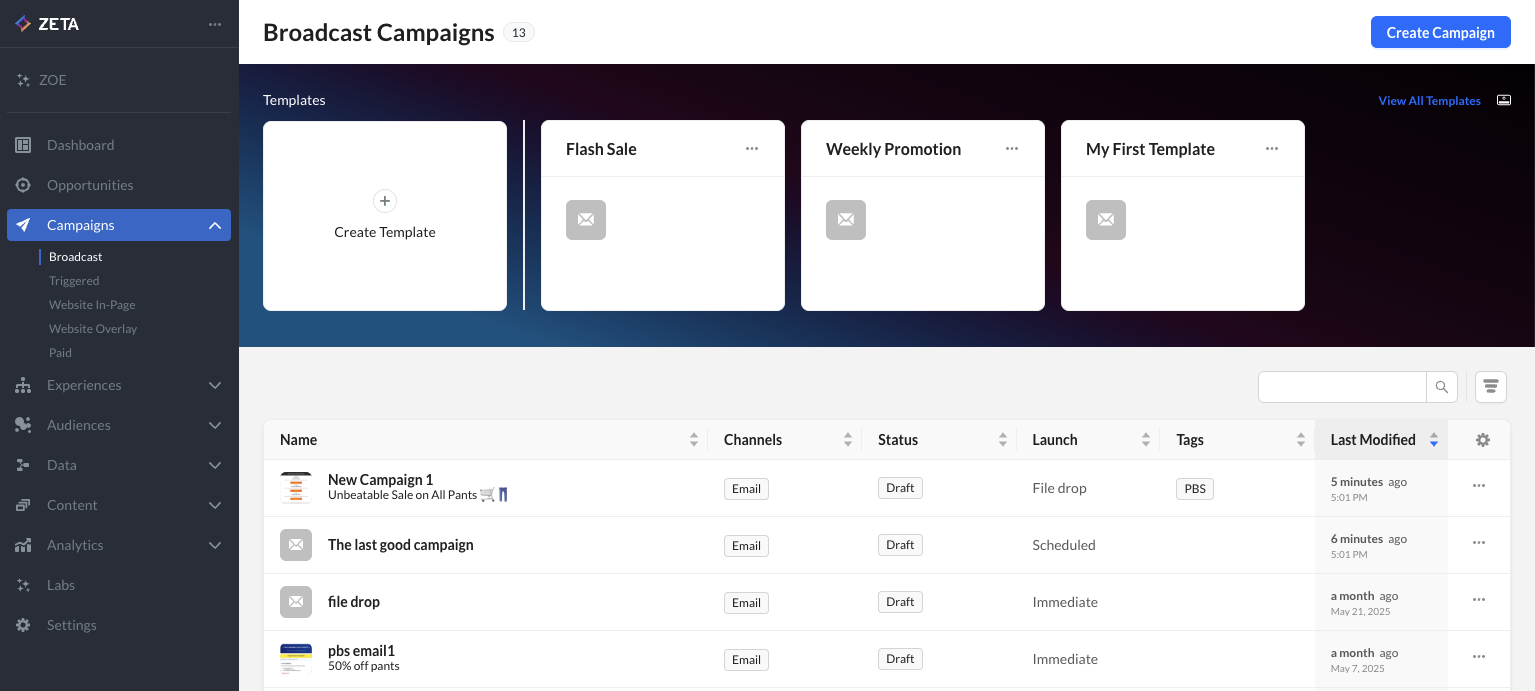This screenshot has height=691, width=1535.
Task: Collapse the Campaigns sidebar section
Action: tap(215, 225)
